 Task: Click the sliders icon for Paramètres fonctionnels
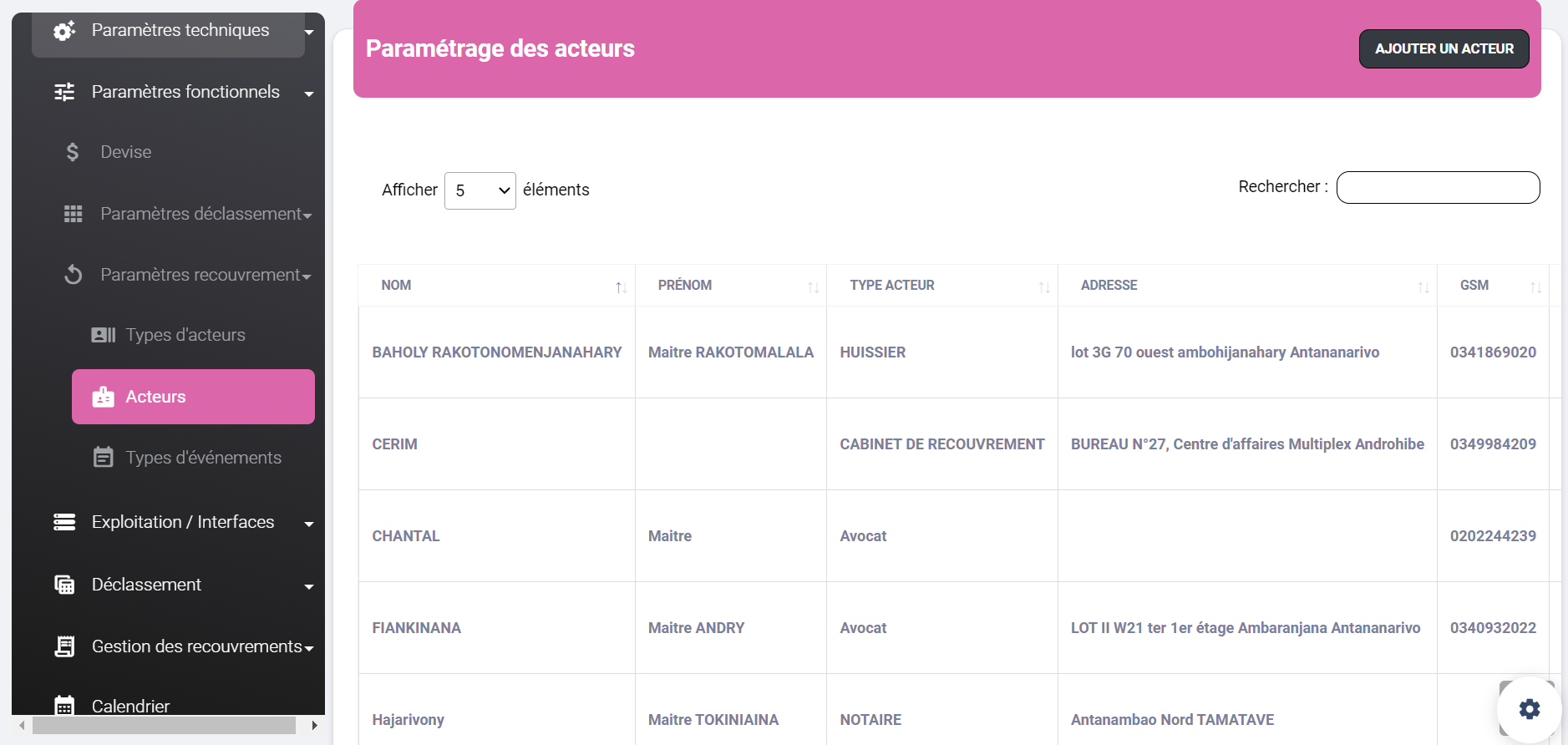[x=64, y=92]
